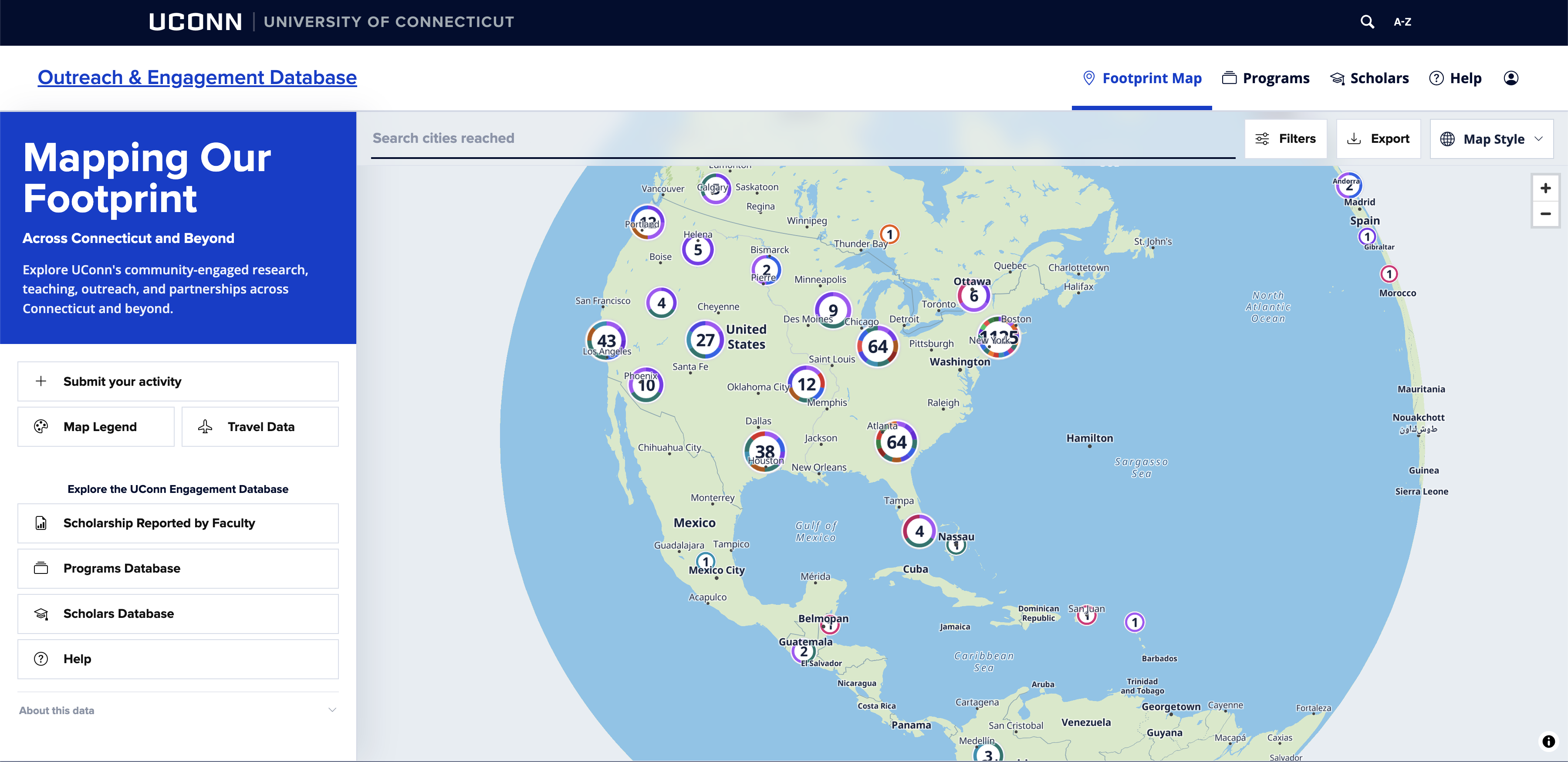Open the Programs tab
1568x762 pixels.
click(x=1266, y=78)
